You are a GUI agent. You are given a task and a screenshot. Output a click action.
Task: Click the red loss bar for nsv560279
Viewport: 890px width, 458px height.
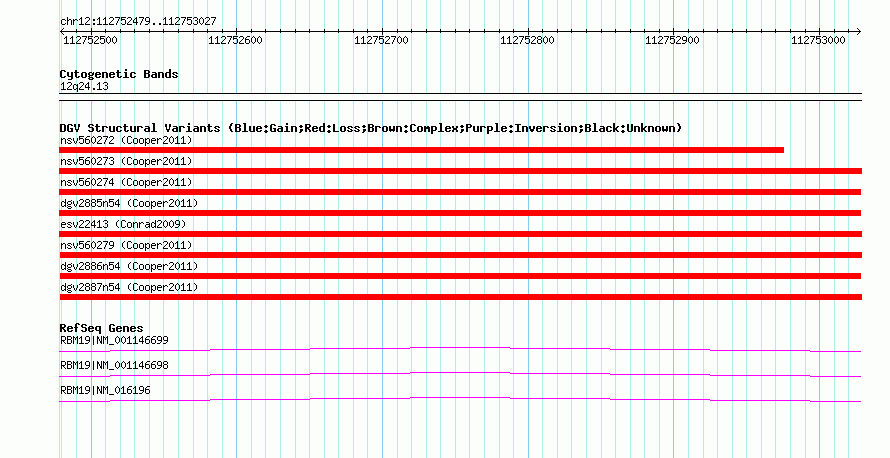(x=461, y=255)
